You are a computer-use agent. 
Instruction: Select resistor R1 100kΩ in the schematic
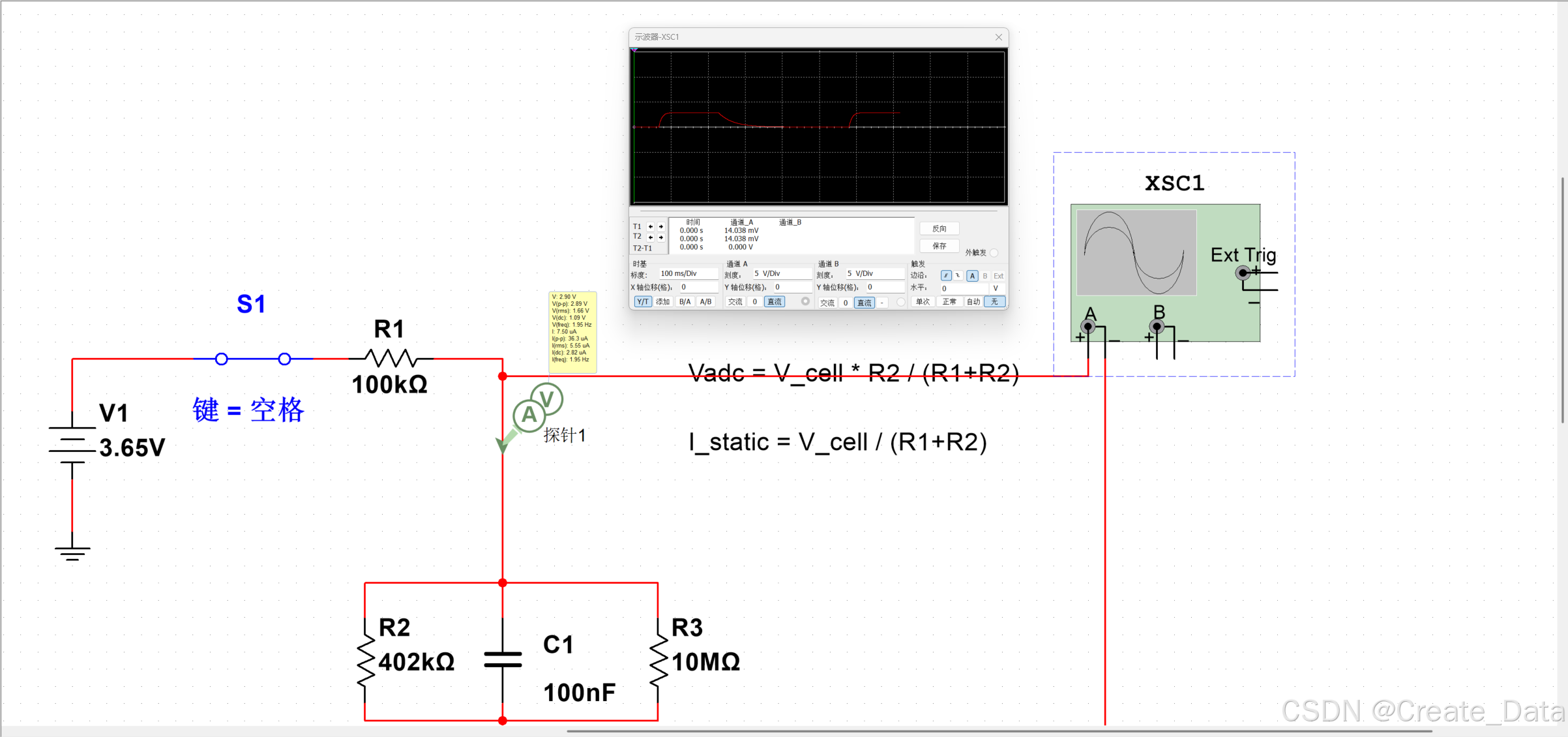pyautogui.click(x=390, y=358)
